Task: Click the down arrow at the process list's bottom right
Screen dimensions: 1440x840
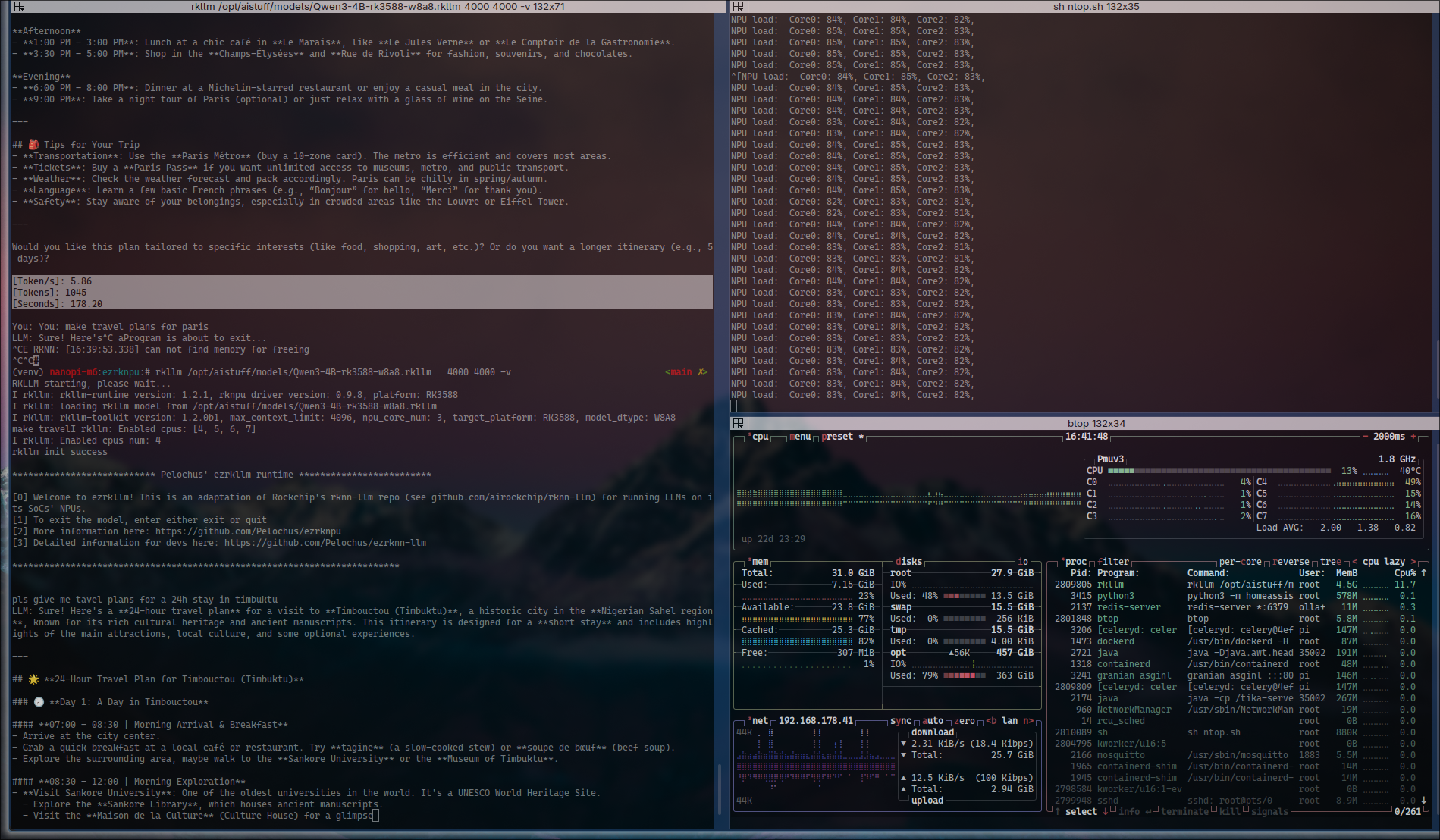Action: click(1424, 801)
